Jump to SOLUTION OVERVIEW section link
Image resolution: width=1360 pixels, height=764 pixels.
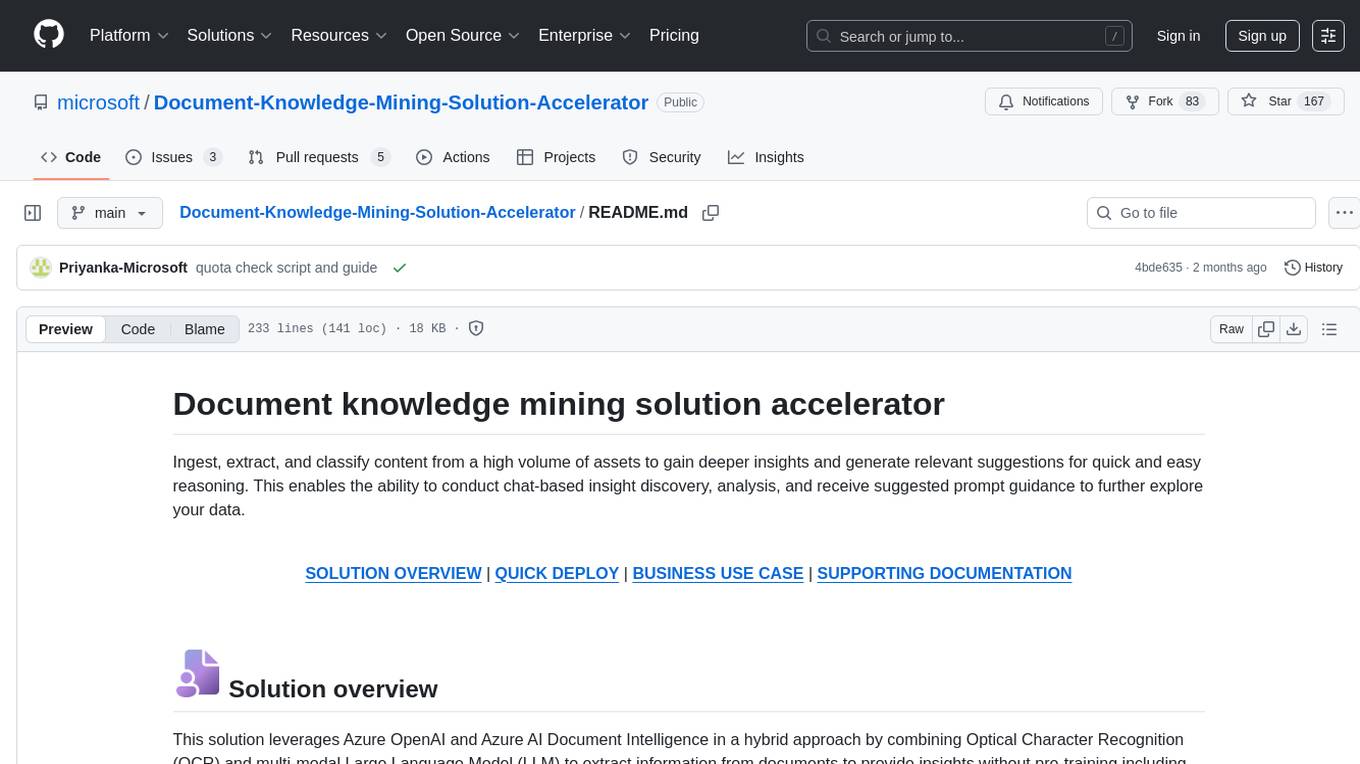pyautogui.click(x=393, y=573)
